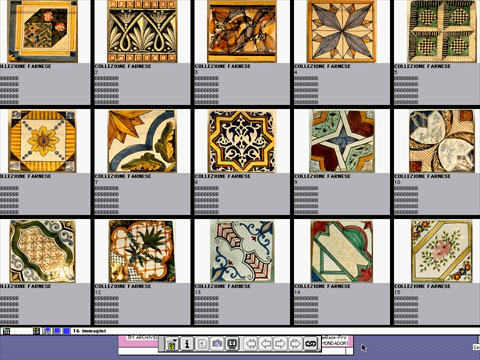Click 'COLLEZIONE FARNESE' caption under palmette tile
Viewport: 480px width, 360px height.
pyautogui.click(x=123, y=66)
